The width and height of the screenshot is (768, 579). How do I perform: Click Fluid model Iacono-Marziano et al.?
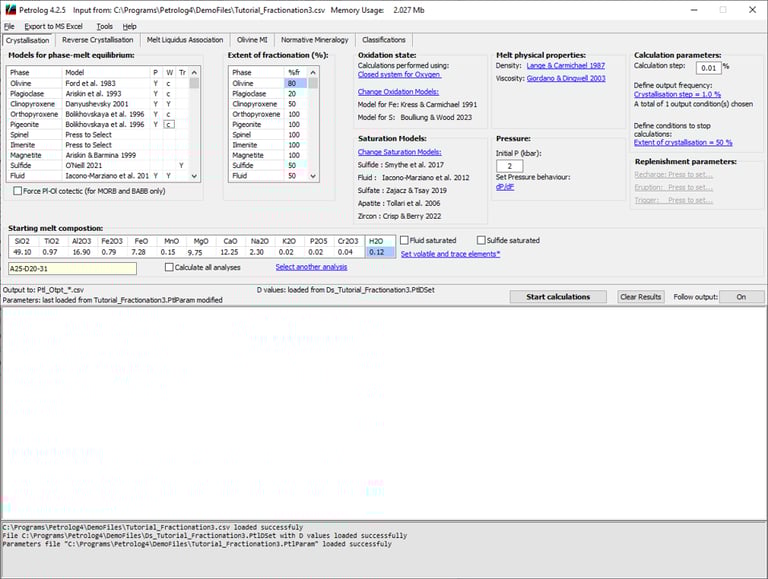point(107,176)
